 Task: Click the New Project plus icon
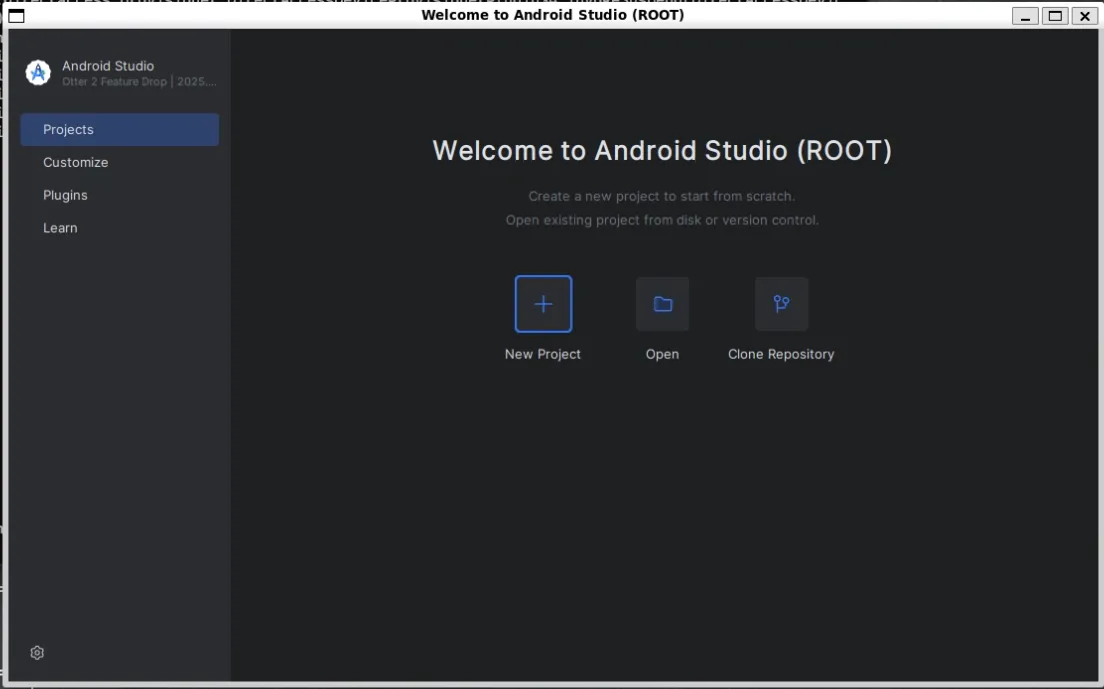[543, 304]
